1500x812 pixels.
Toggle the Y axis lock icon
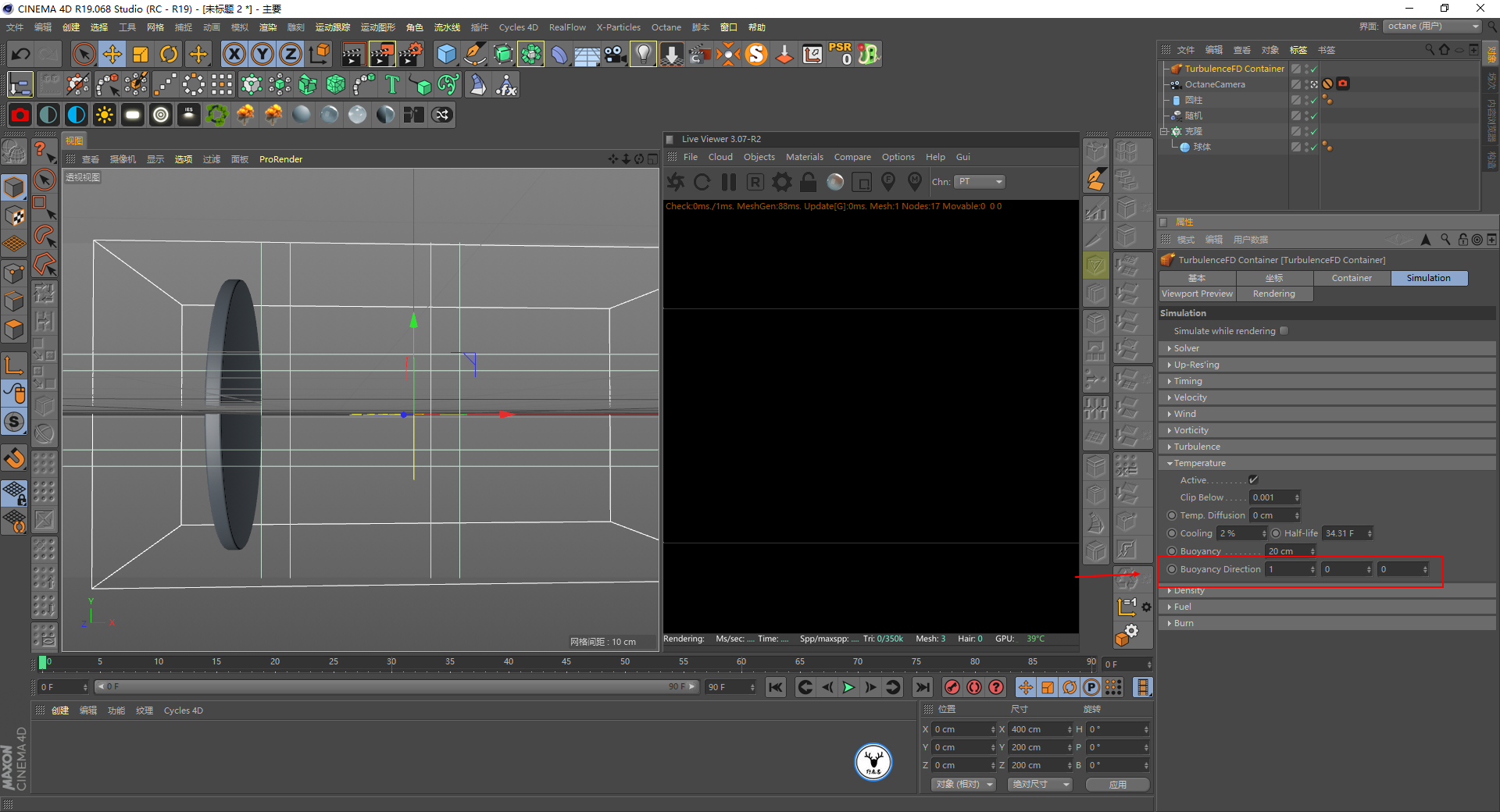tap(262, 54)
